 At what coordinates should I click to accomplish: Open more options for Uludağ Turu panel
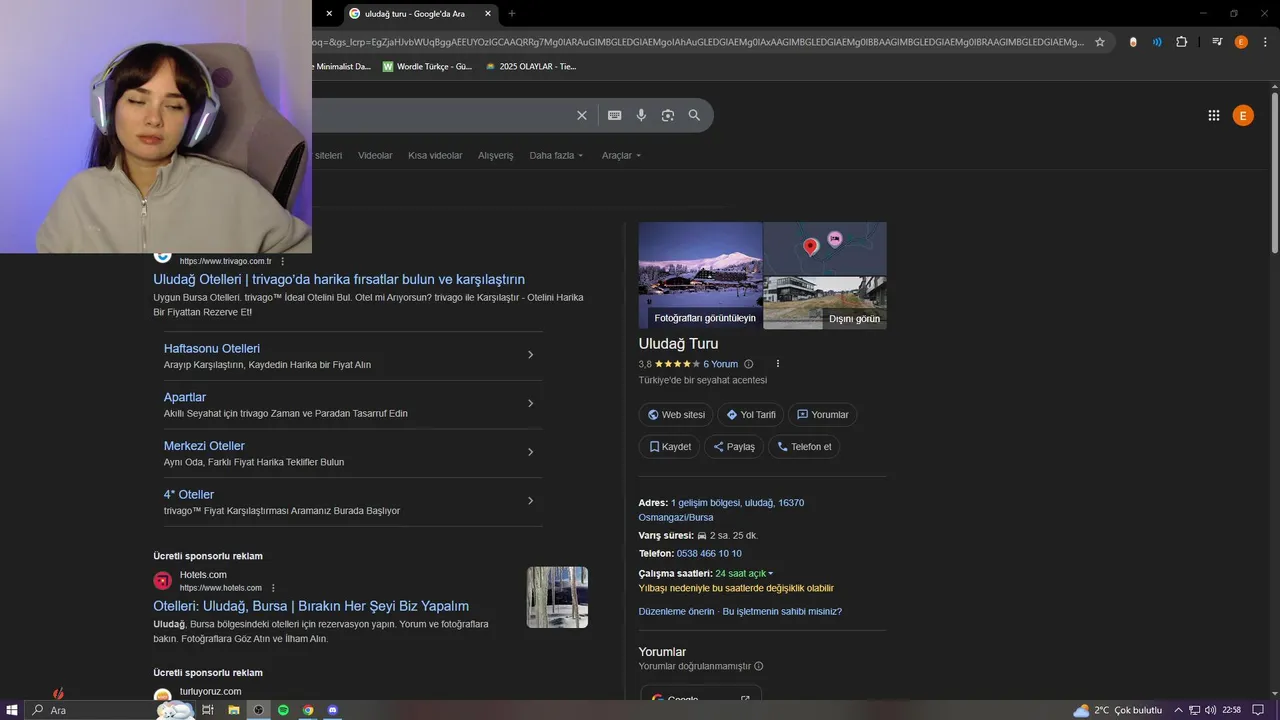click(778, 364)
